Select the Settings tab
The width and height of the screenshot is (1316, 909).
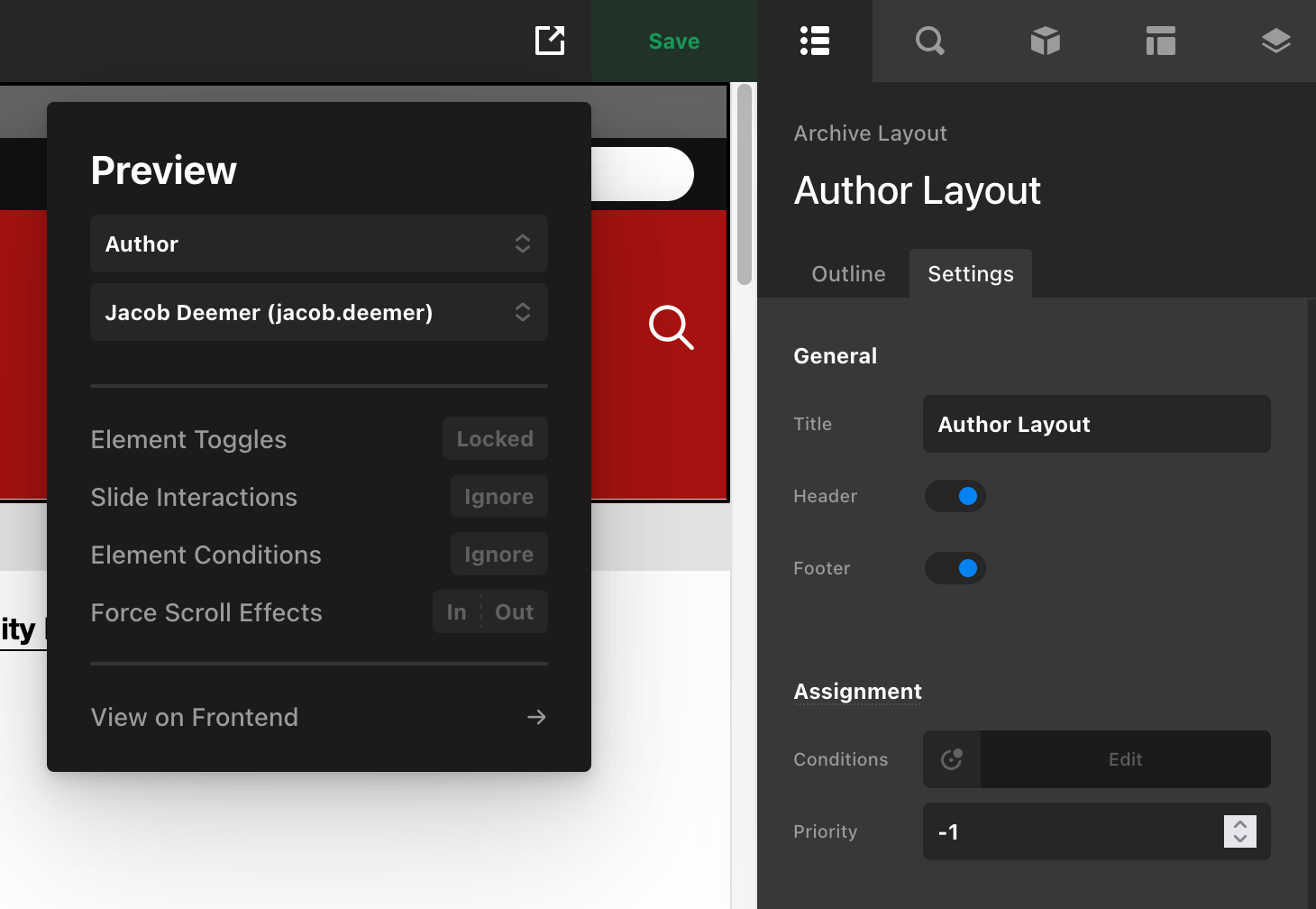click(x=971, y=274)
